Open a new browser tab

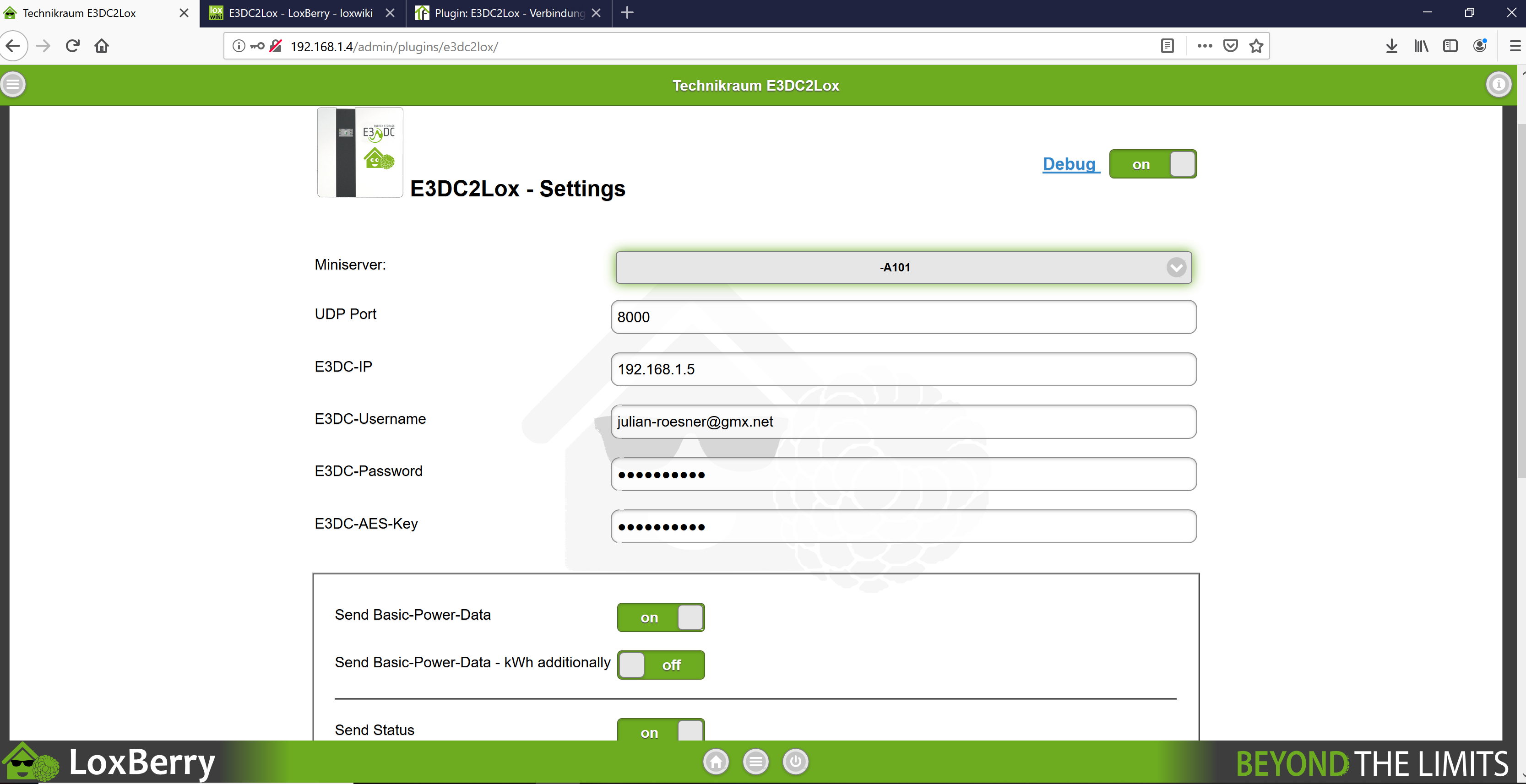tap(627, 13)
